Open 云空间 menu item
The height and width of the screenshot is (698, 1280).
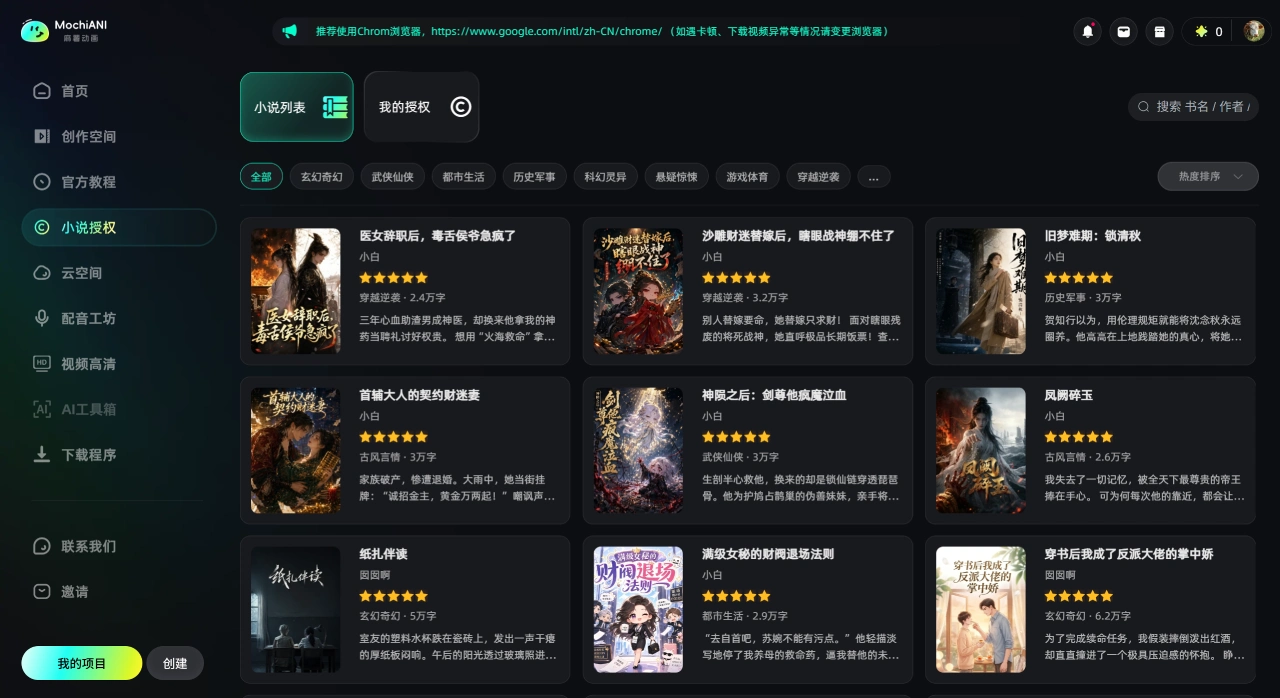(118, 273)
